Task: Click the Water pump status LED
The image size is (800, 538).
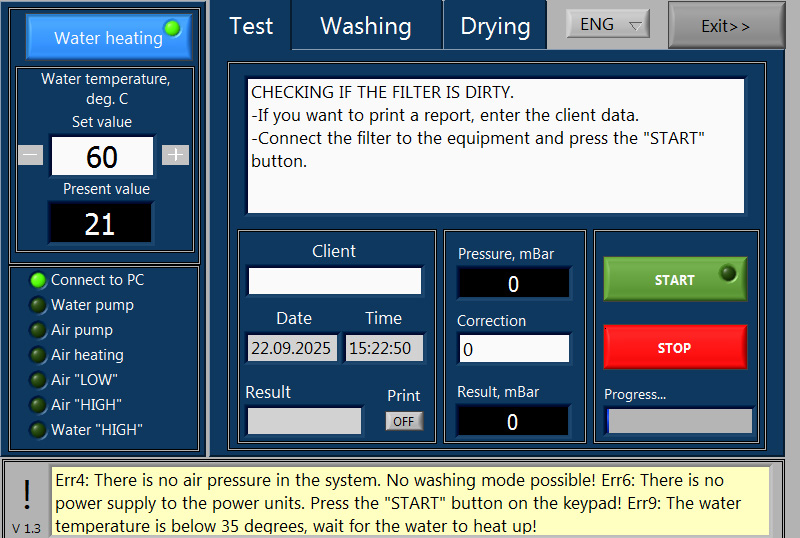Action: point(38,305)
